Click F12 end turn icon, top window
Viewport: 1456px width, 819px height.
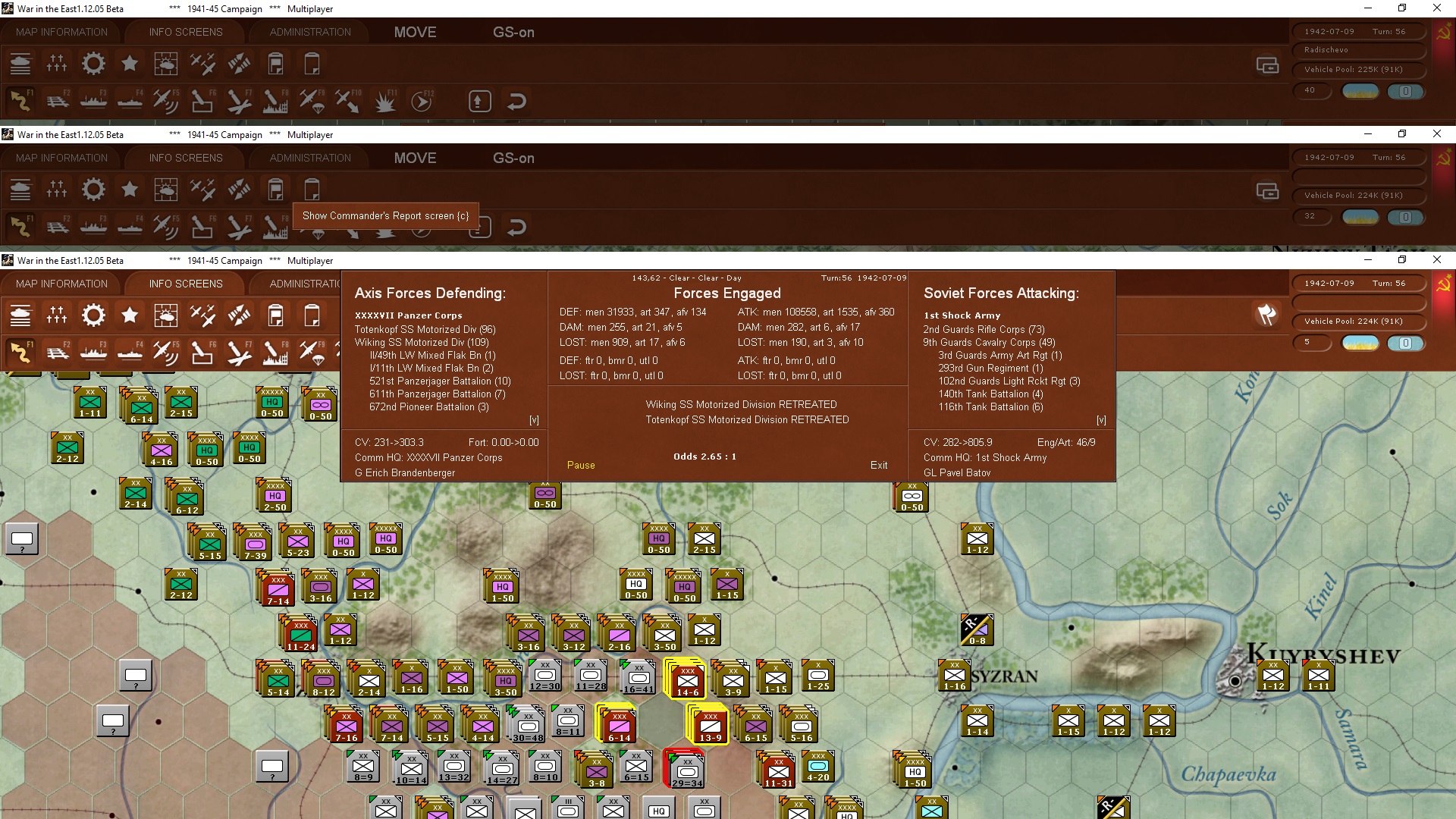pos(421,101)
